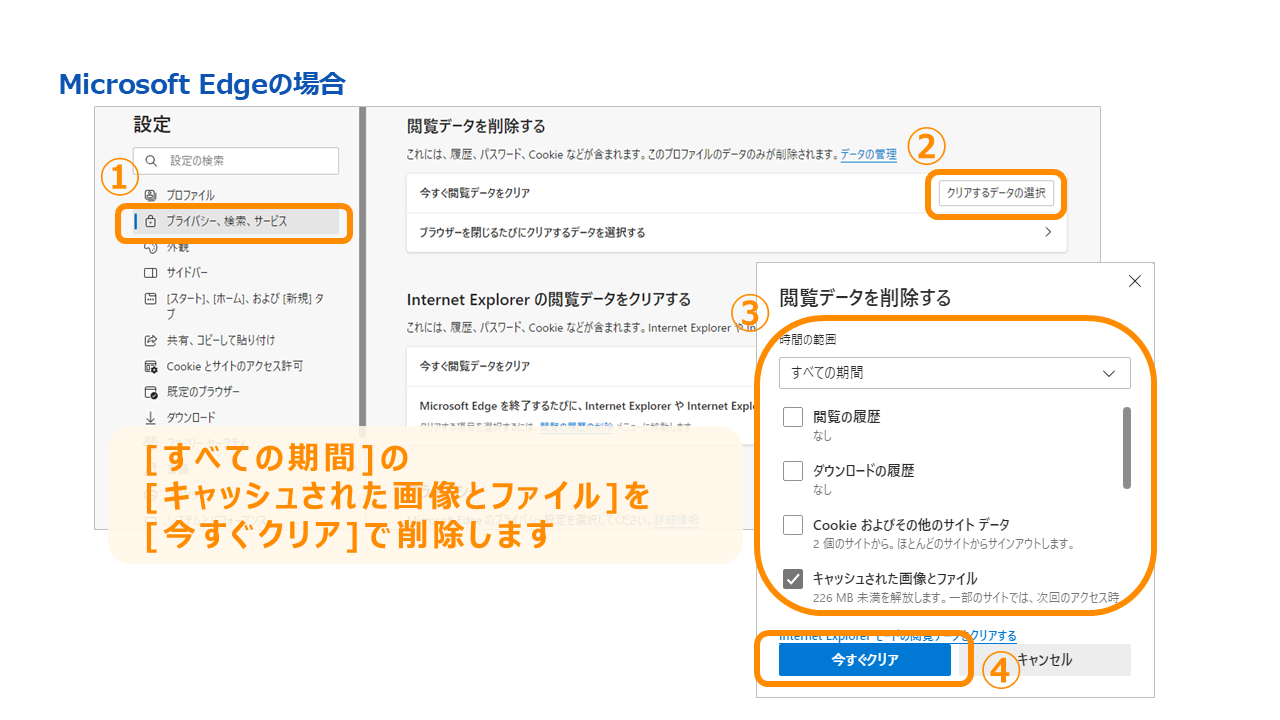This screenshot has width=1280, height=720.
Task: Expand ブラウザーを閉じるたびにクリアするデータを選択する row
Action: coord(736,232)
